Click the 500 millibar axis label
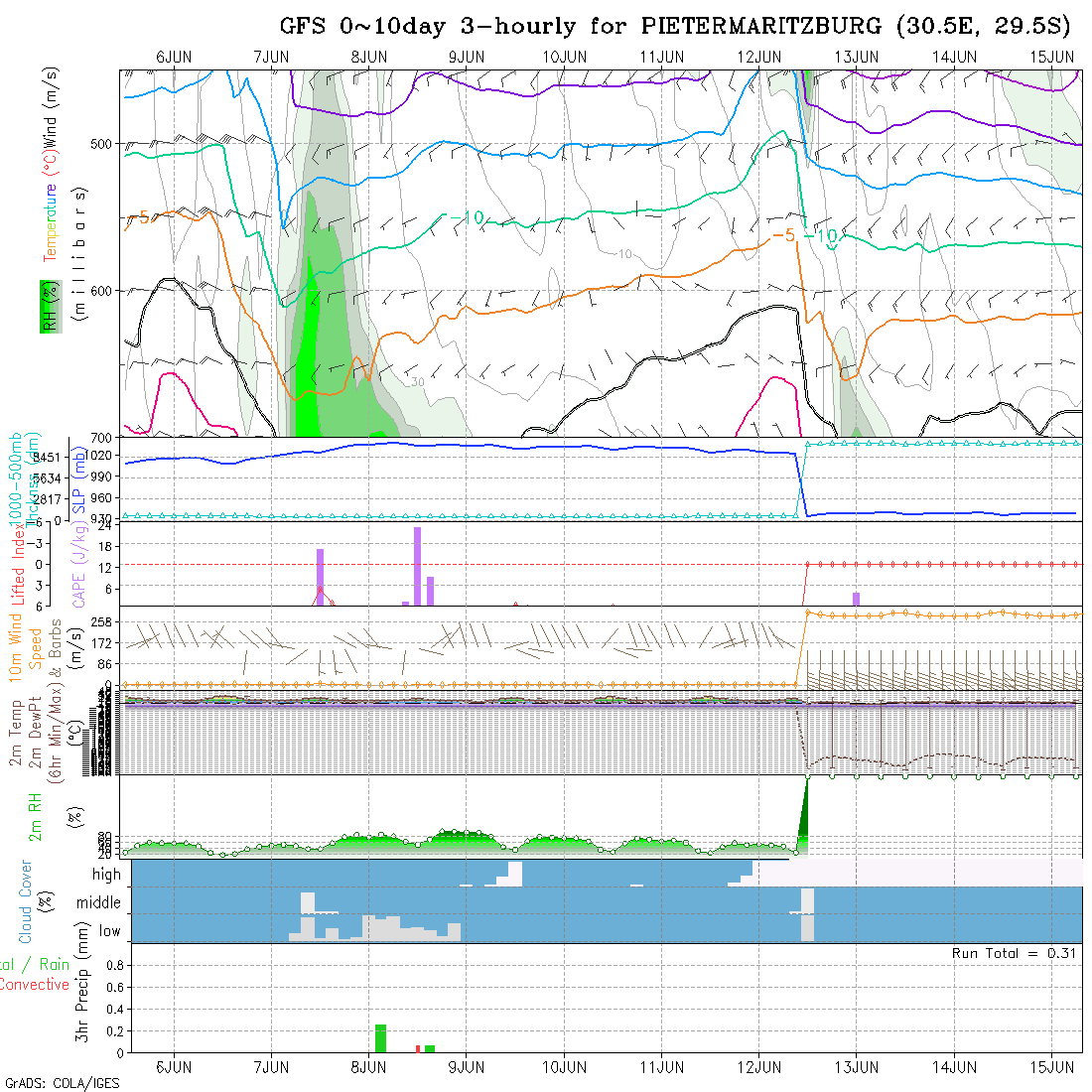This screenshot has height=1092, width=1092. (101, 144)
